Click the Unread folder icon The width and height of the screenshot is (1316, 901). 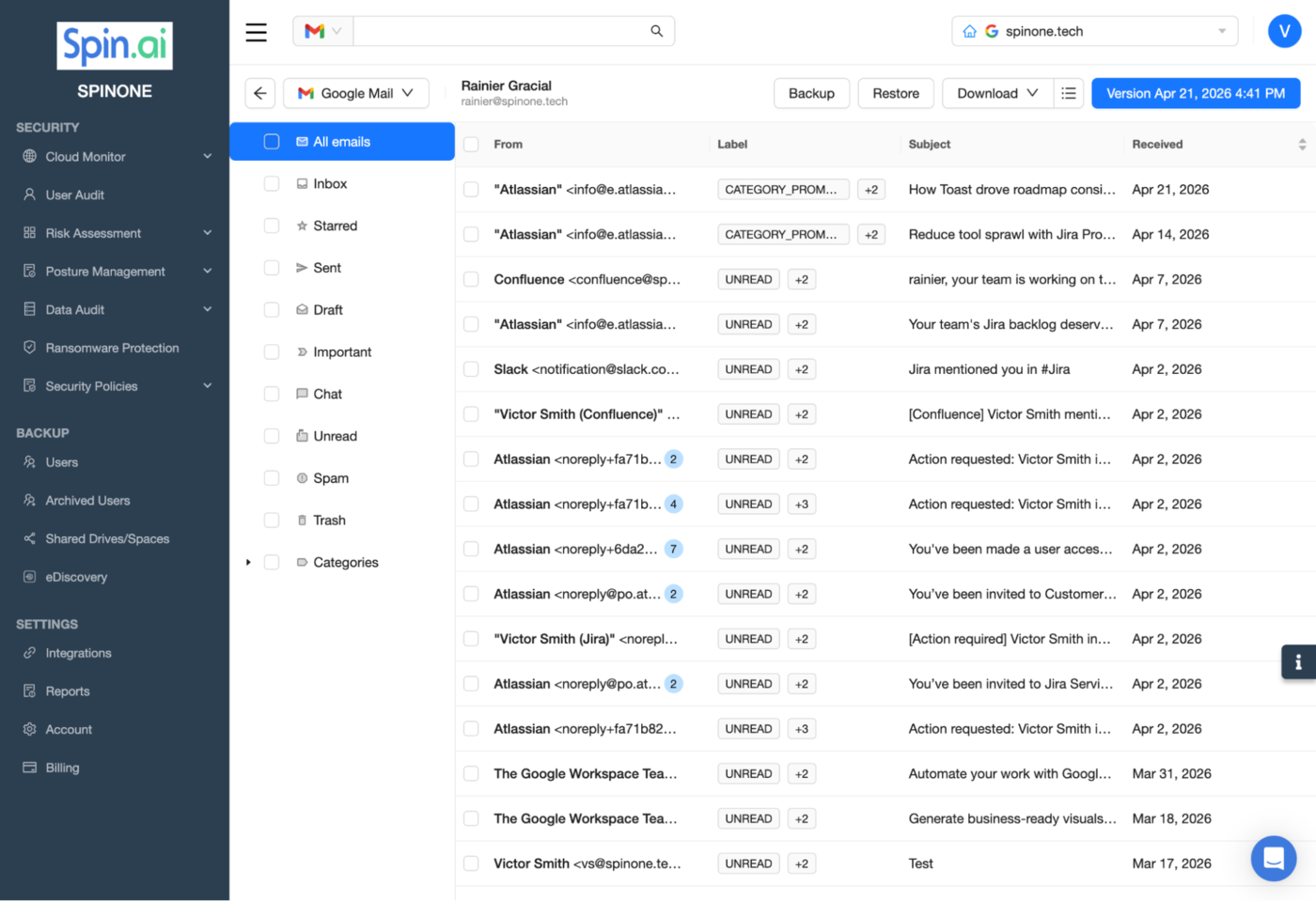tap(302, 436)
